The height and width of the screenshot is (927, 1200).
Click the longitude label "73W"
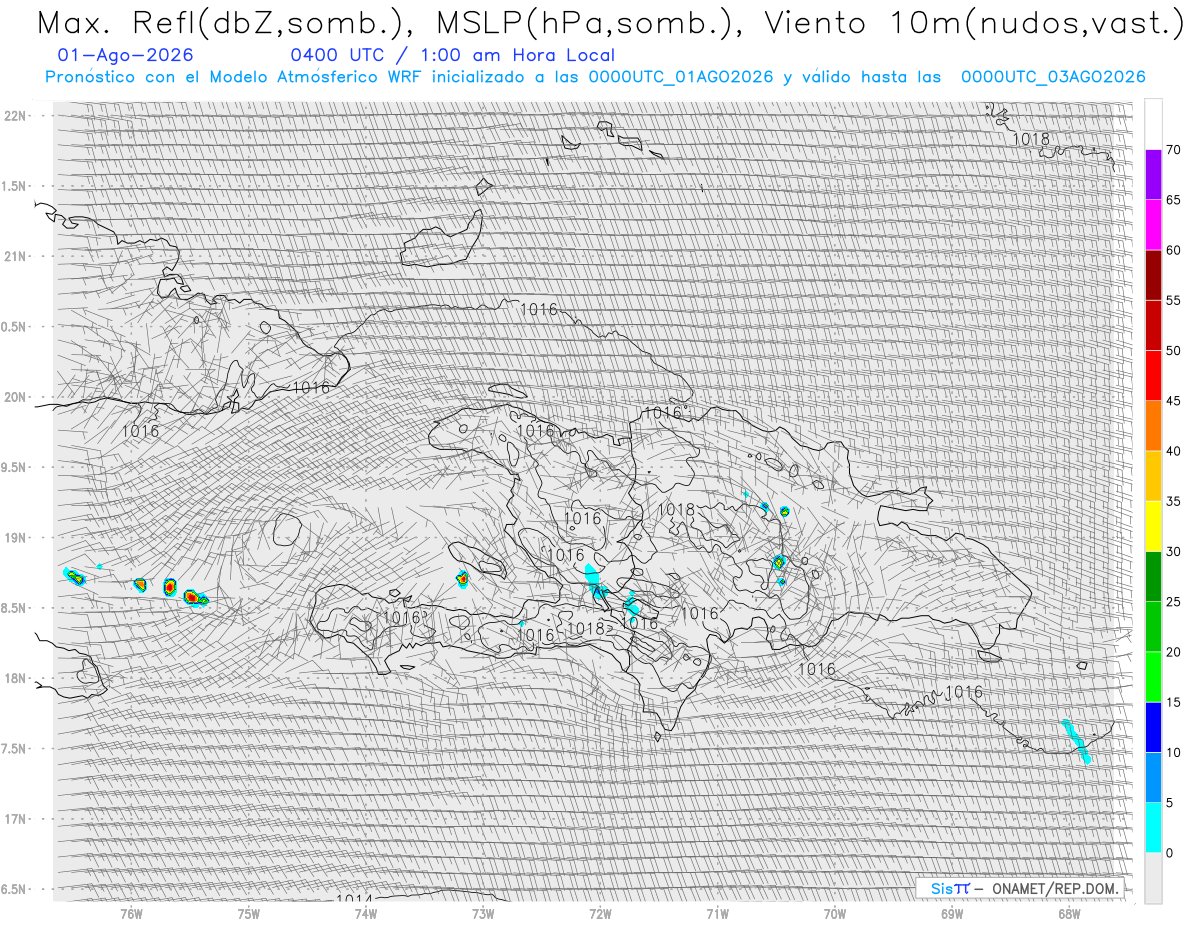click(x=483, y=913)
